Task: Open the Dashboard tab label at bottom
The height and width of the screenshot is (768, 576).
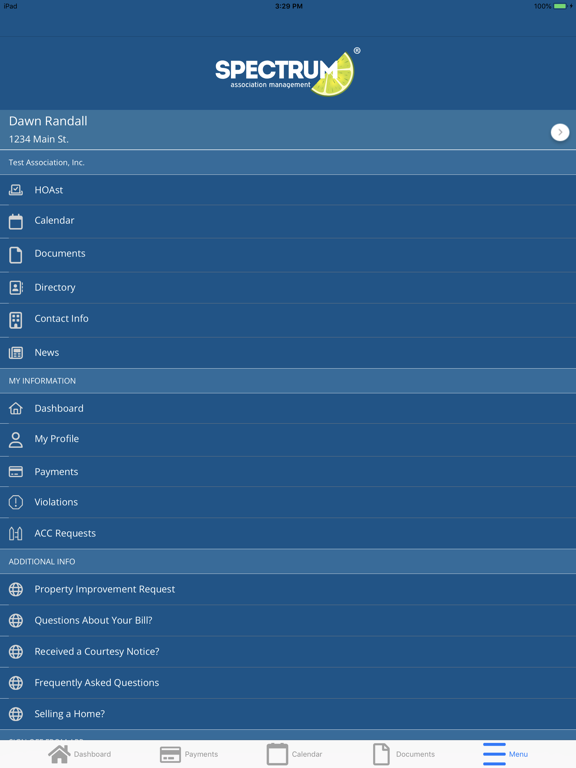Action: pyautogui.click(x=92, y=754)
